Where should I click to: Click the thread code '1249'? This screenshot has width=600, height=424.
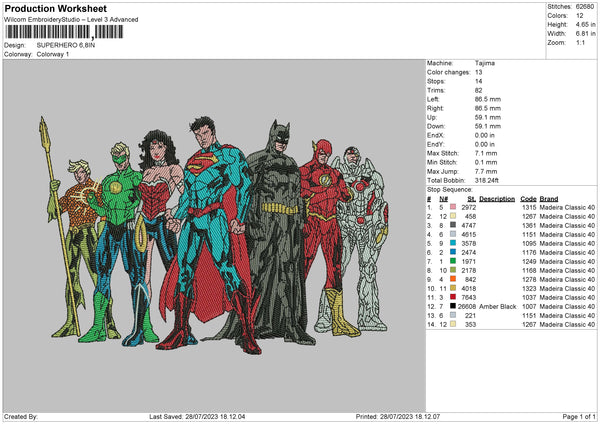(529, 261)
